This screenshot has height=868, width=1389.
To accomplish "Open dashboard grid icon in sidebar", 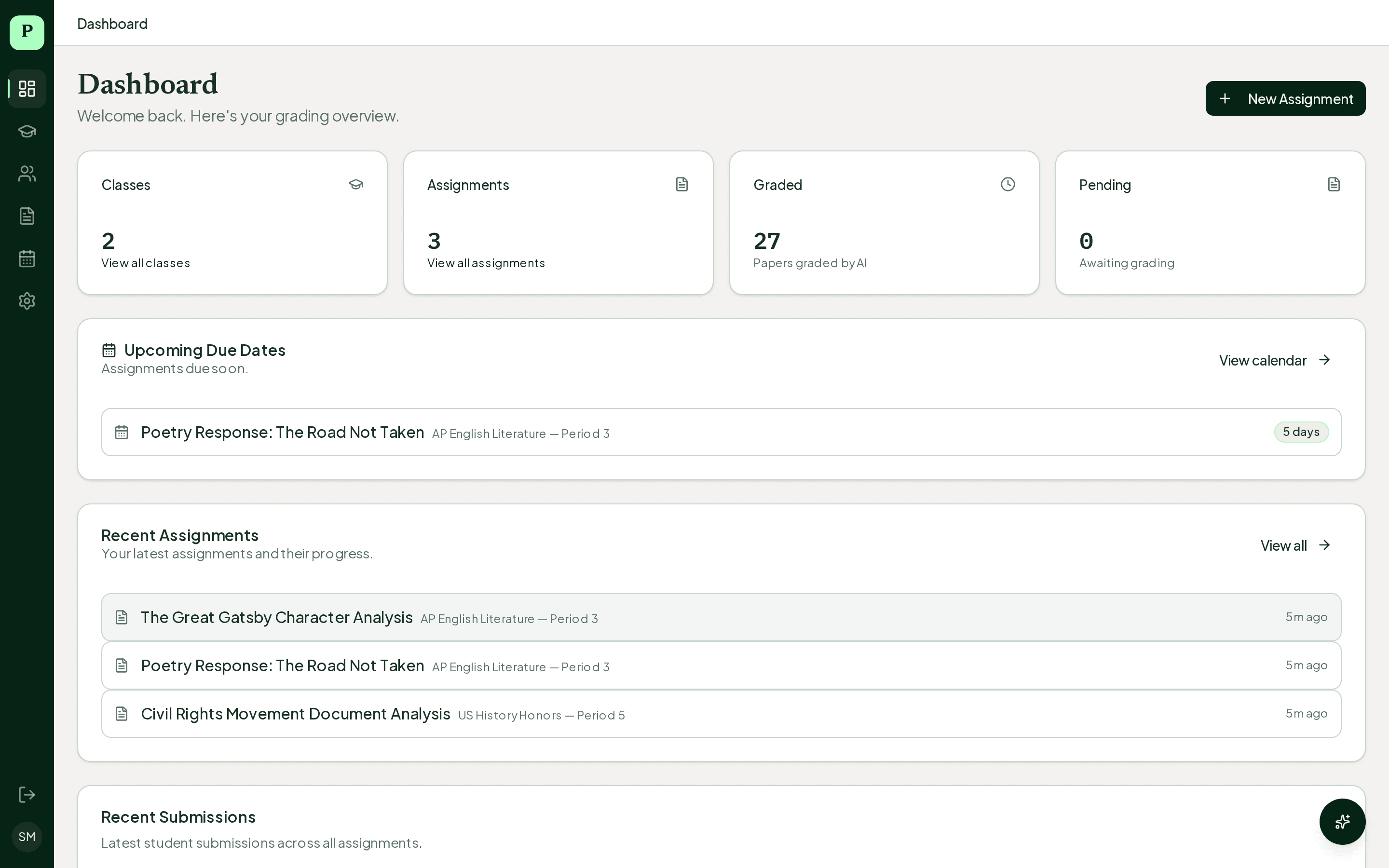I will (27, 88).
